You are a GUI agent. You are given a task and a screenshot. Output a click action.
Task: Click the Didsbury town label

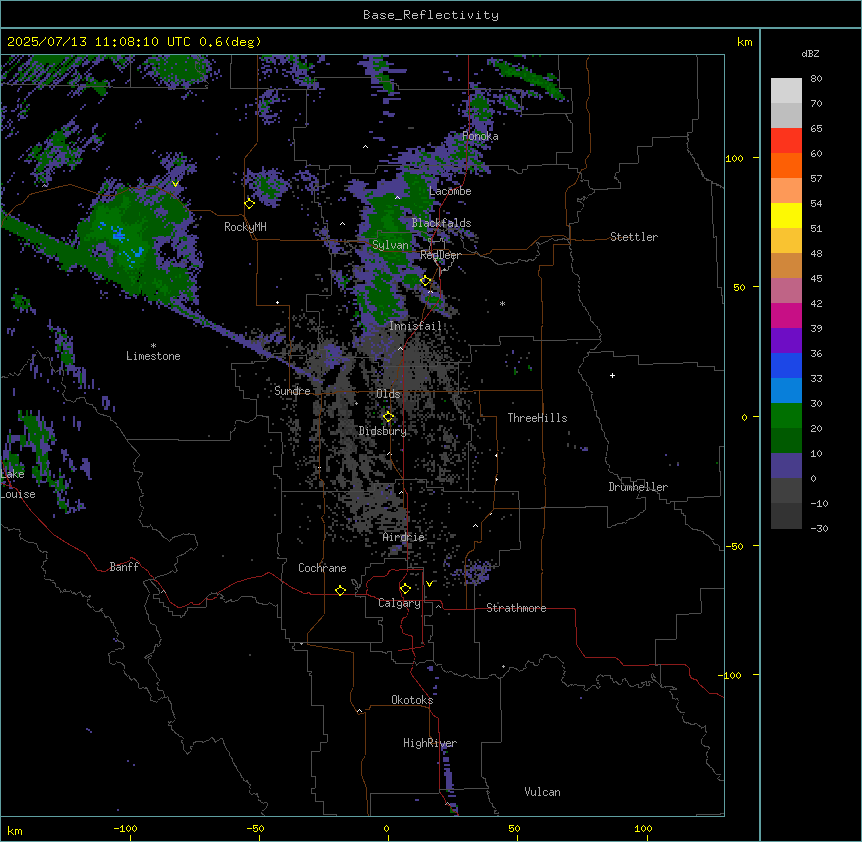(x=383, y=431)
